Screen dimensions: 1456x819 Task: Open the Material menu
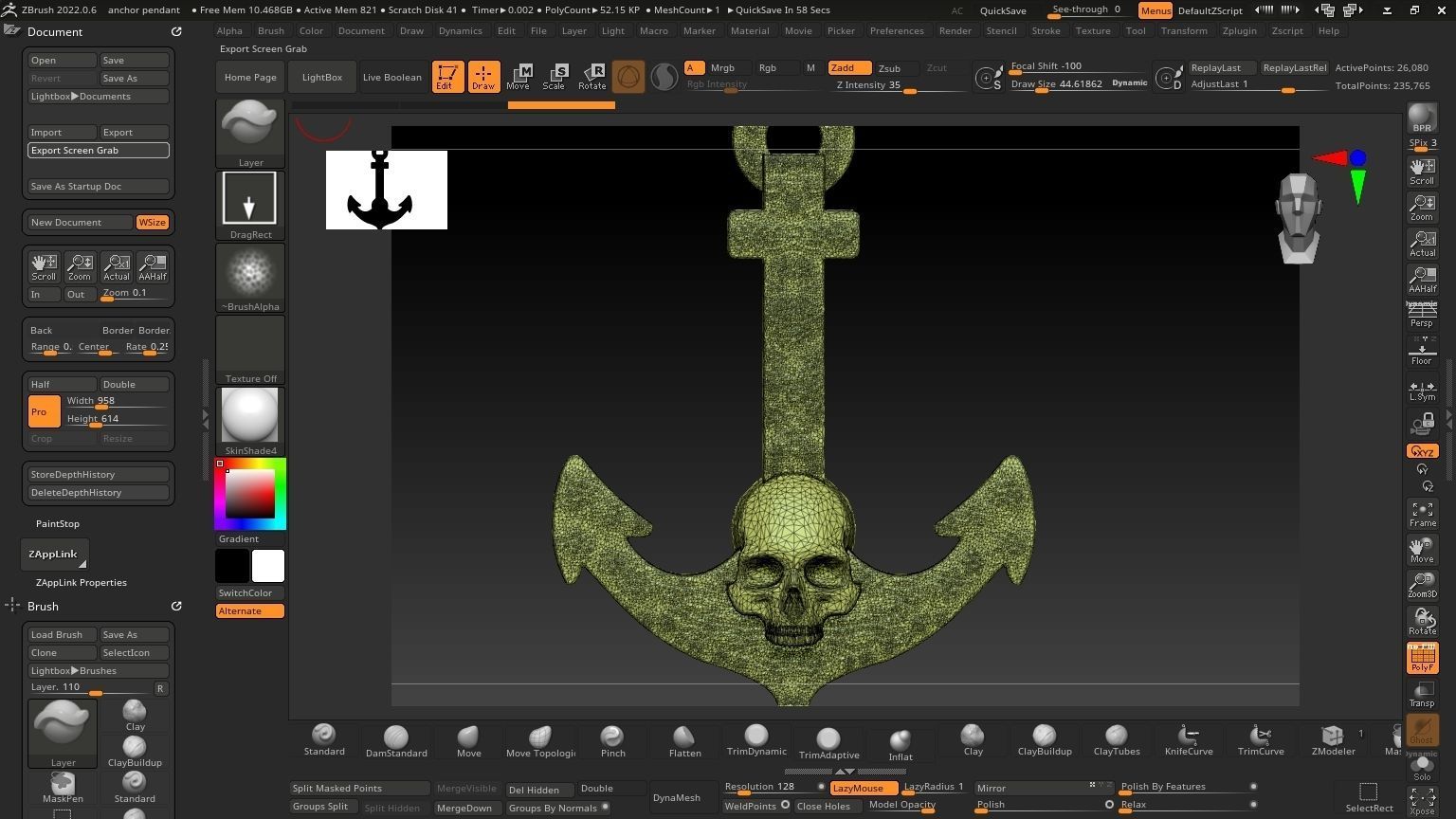coord(749,30)
